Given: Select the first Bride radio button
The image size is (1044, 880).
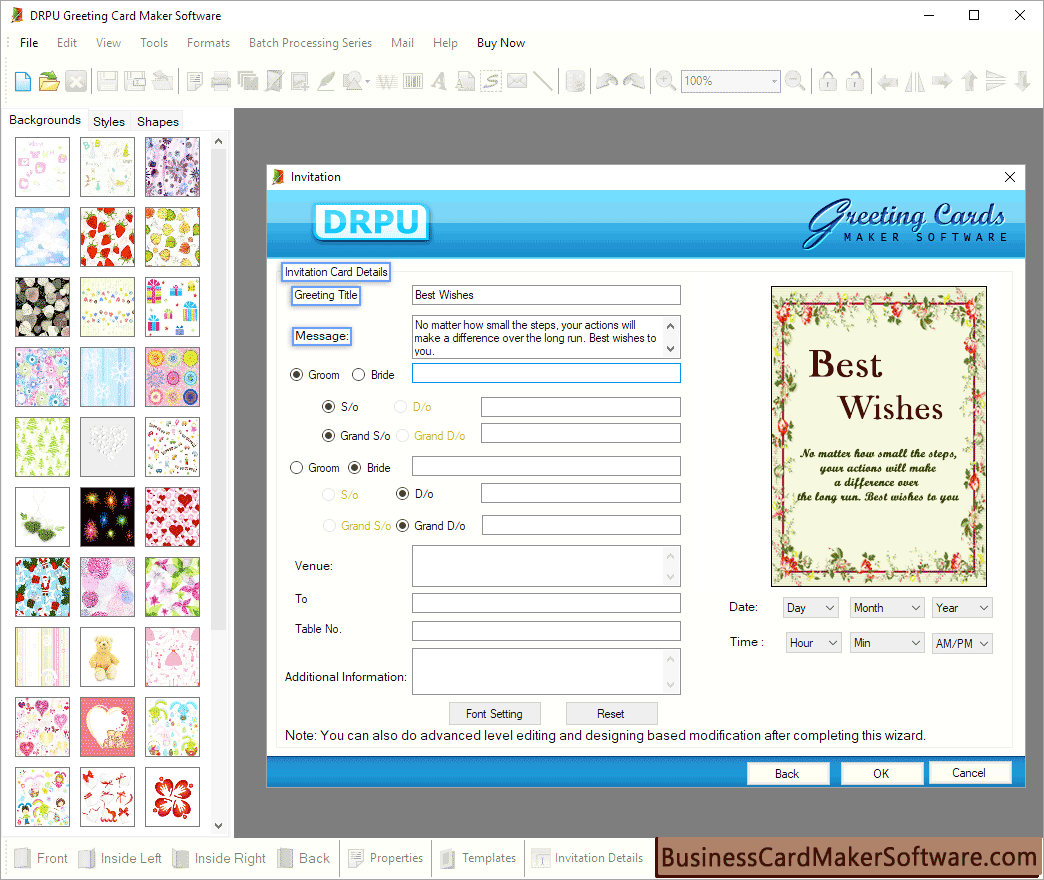Looking at the screenshot, I should 358,375.
